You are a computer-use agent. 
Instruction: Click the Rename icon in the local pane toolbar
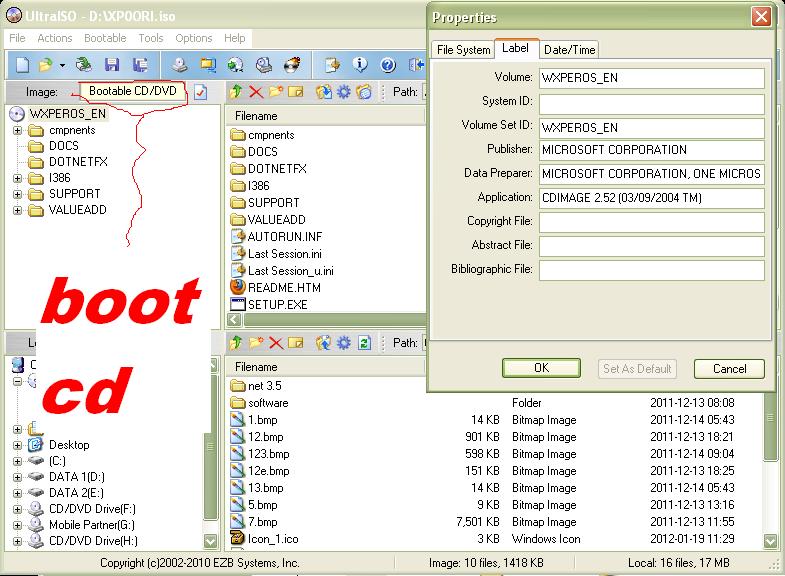tap(296, 343)
